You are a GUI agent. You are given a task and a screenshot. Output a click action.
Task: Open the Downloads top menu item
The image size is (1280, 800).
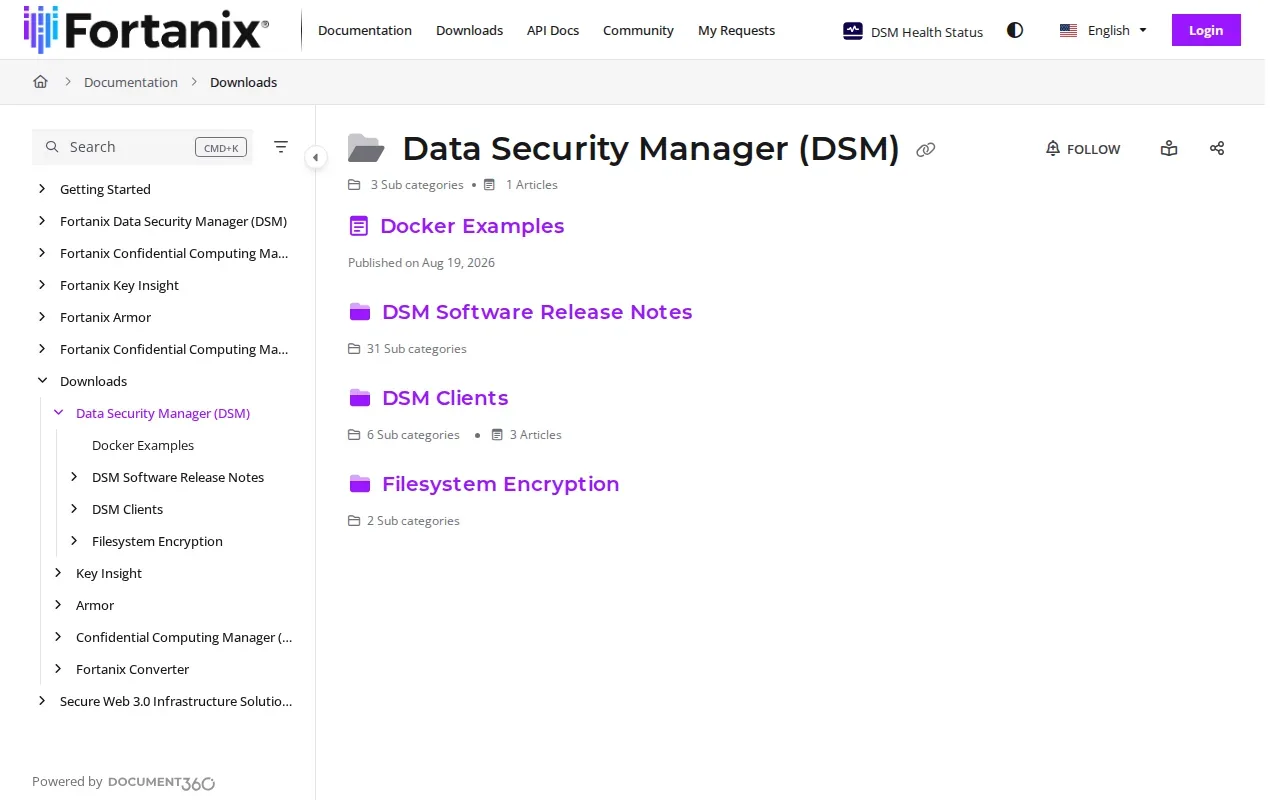tap(469, 31)
